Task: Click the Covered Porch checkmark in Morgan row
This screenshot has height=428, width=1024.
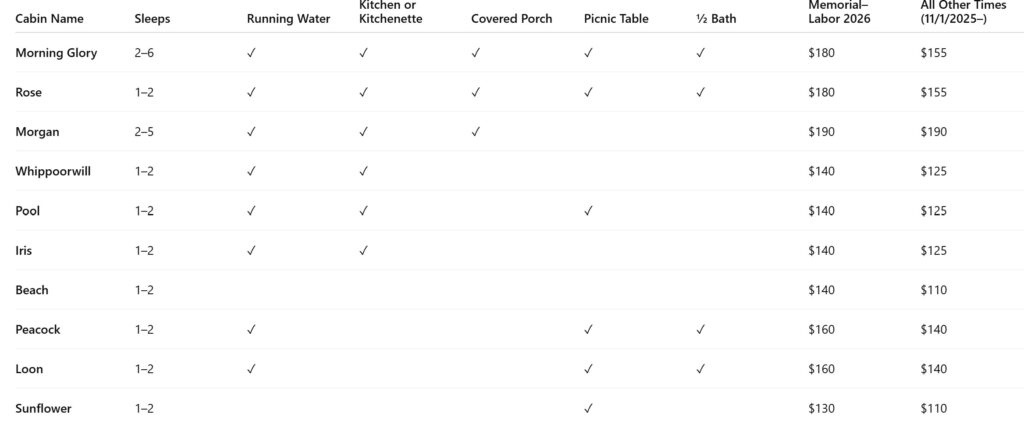Action: tap(476, 132)
